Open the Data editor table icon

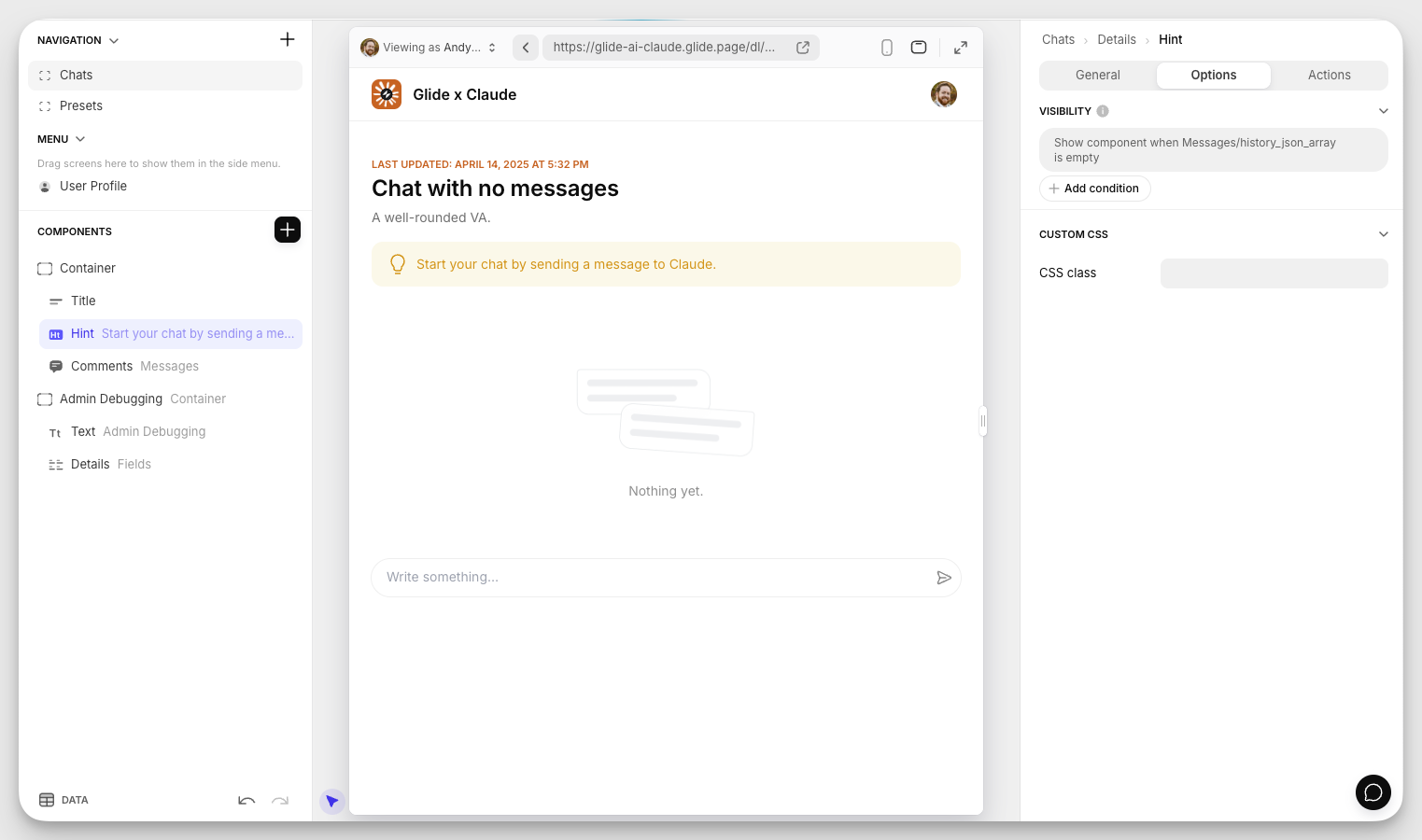coord(47,800)
